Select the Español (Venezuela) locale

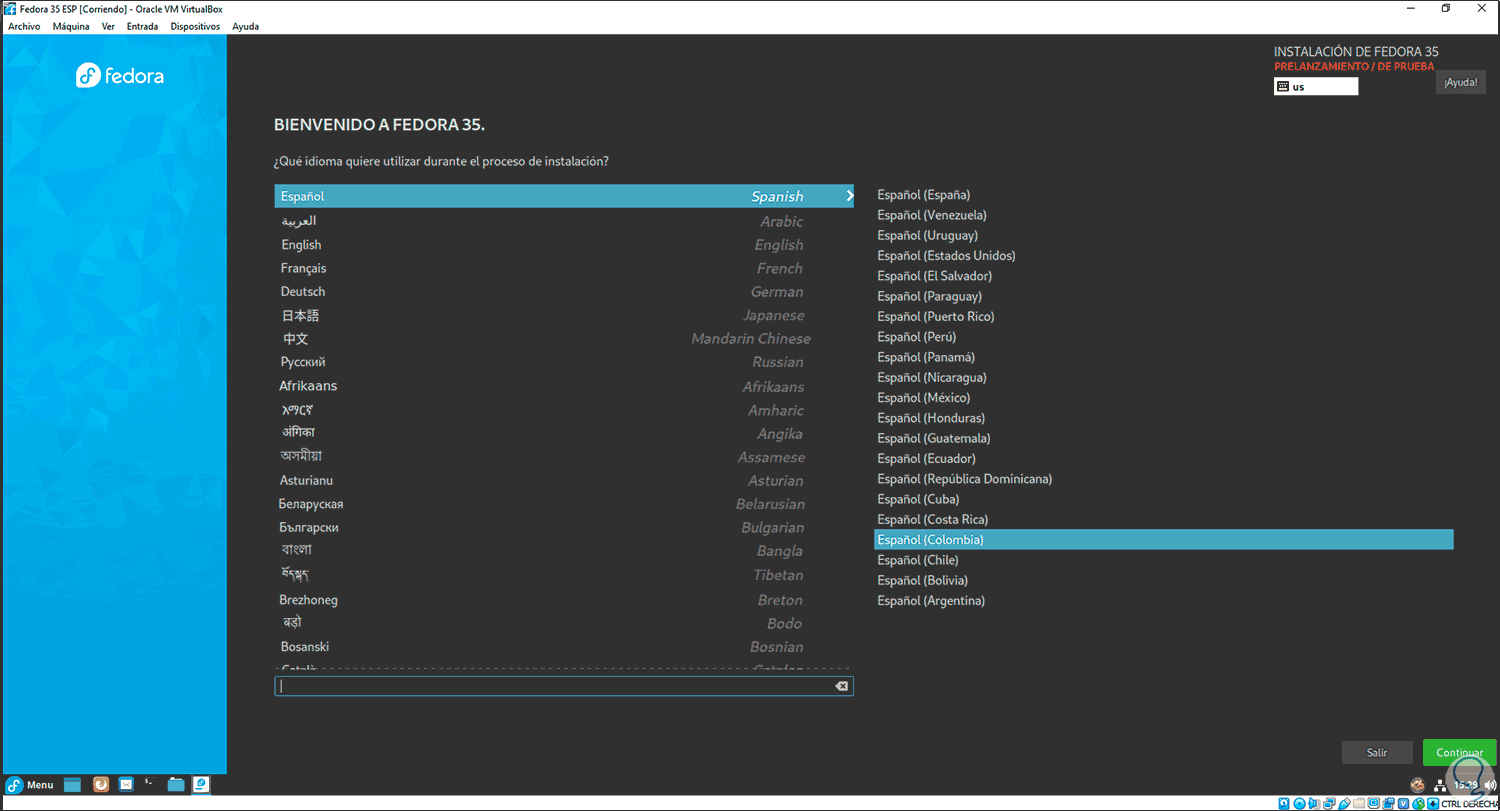1164,215
